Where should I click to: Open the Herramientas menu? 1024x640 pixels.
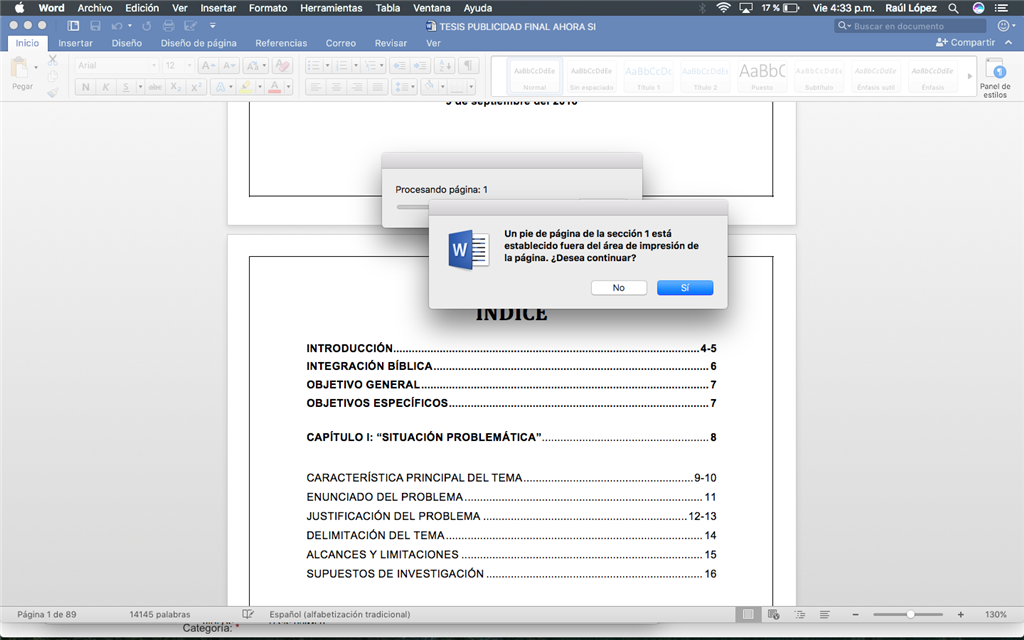[x=331, y=8]
